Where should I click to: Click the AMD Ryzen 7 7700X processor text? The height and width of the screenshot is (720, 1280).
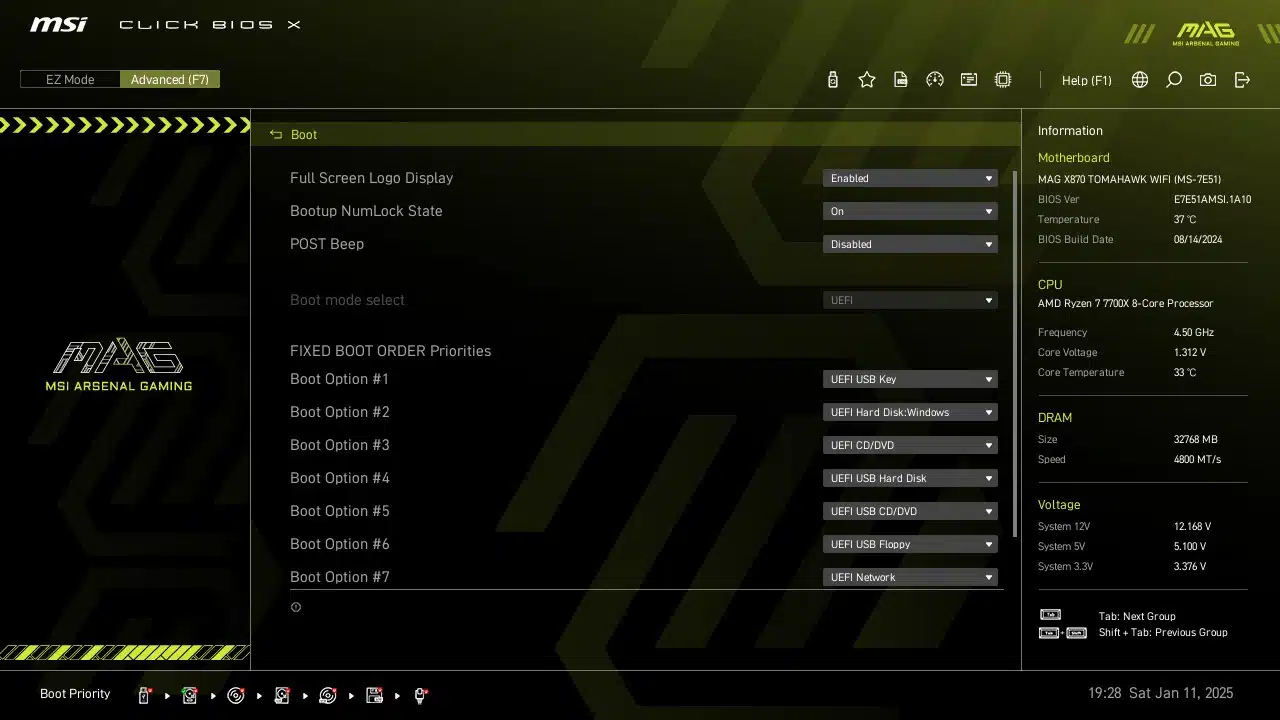click(1125, 304)
